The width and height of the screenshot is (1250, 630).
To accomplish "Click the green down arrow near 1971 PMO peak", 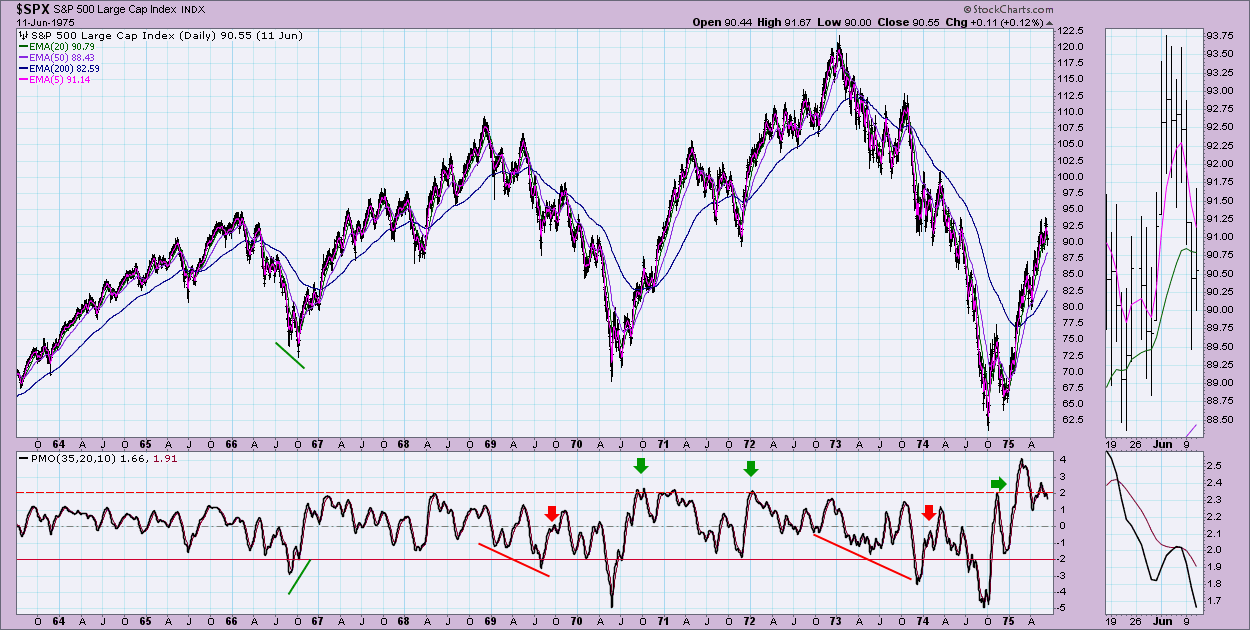I will (x=641, y=466).
